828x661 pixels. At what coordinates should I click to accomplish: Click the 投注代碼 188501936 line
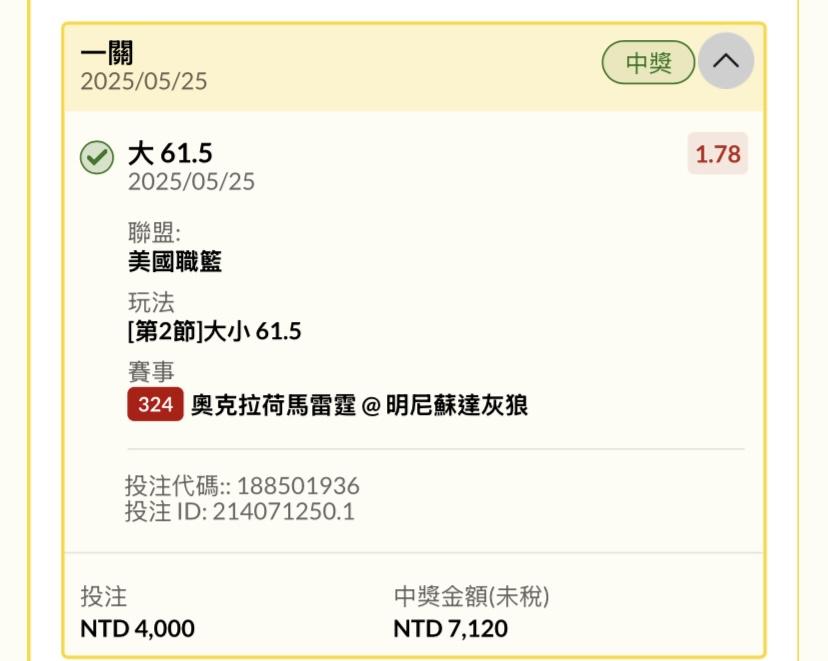coord(242,486)
